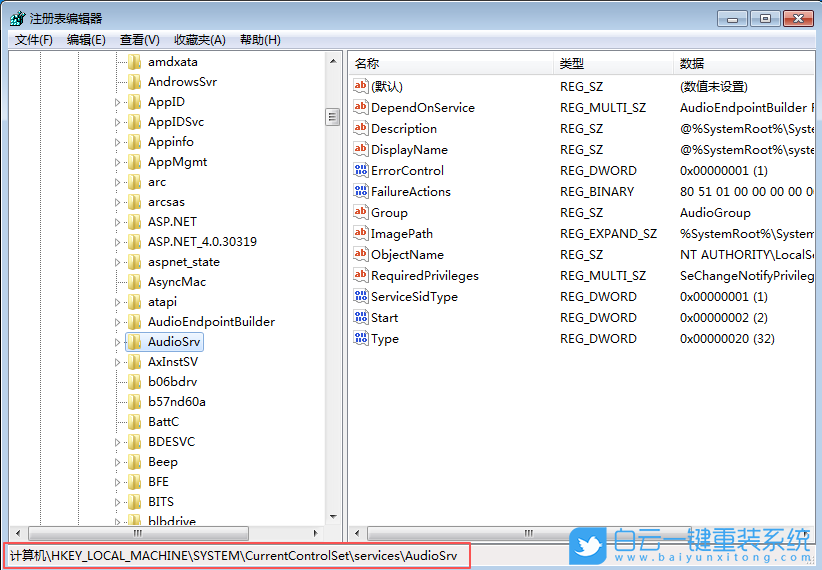This screenshot has height=570, width=822.
Task: Click the DWORD icon beside Type
Action: point(361,338)
